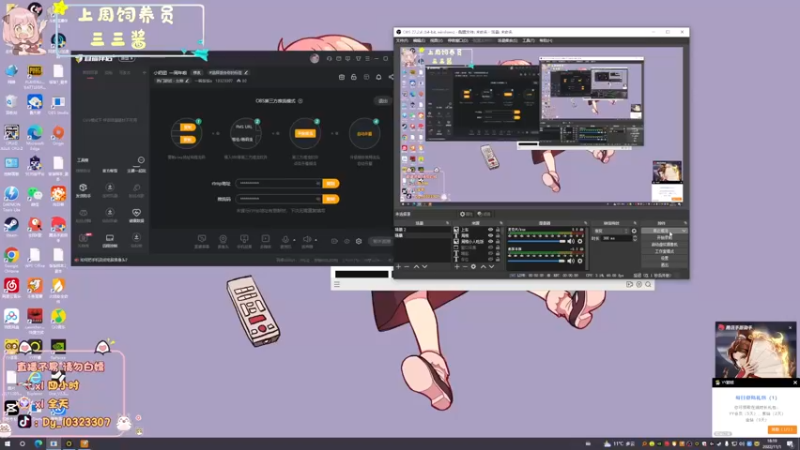800x450 pixels.
Task: Remove selected scene with minus icon in OBS
Action: 407,266
